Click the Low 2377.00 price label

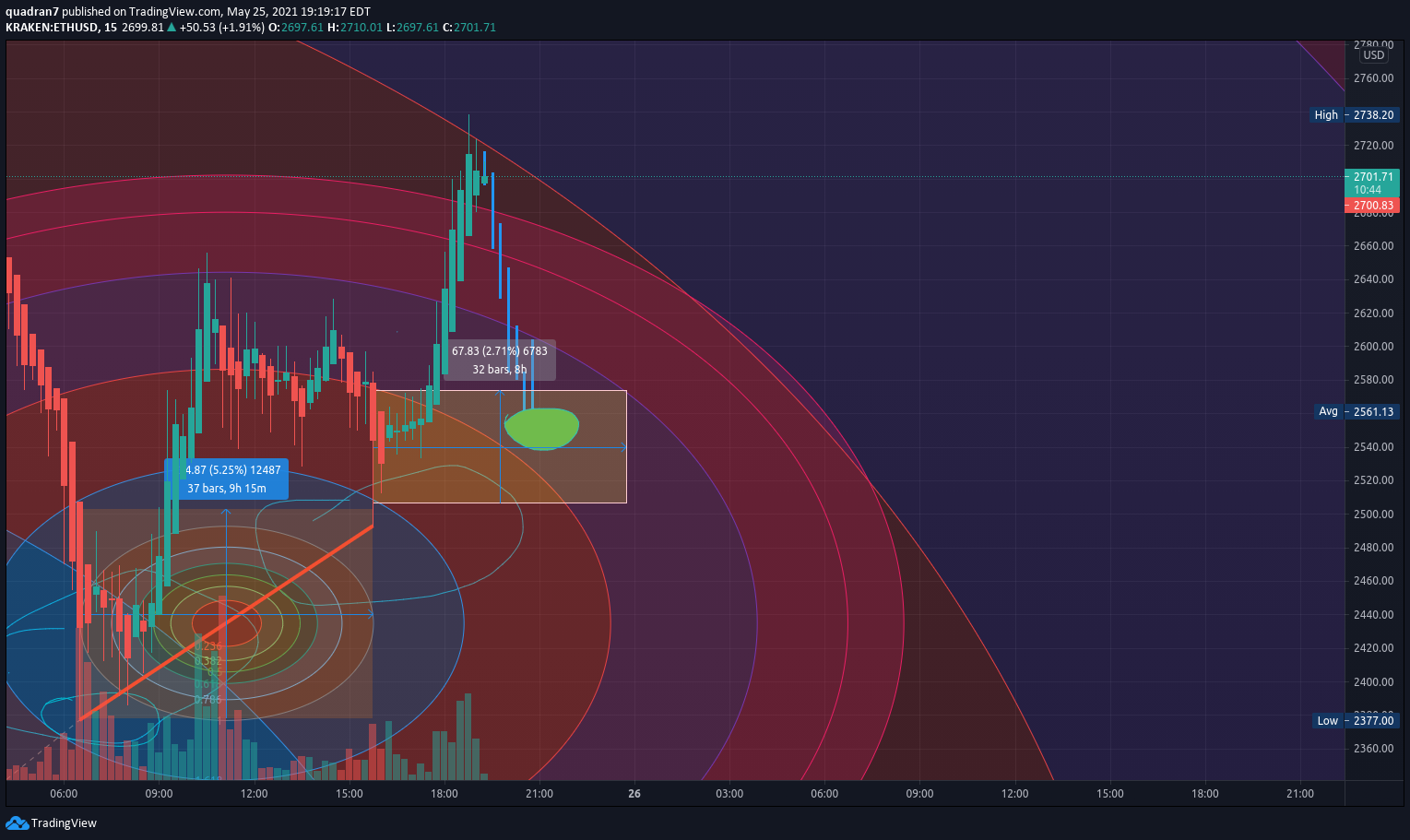click(x=1356, y=720)
